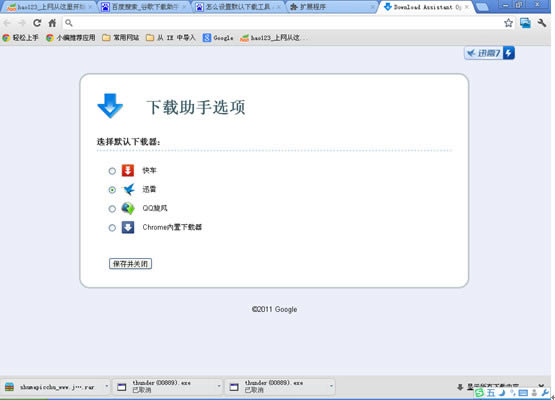Open dropdown of first thunder exe download
The image size is (555, 400).
[219, 386]
